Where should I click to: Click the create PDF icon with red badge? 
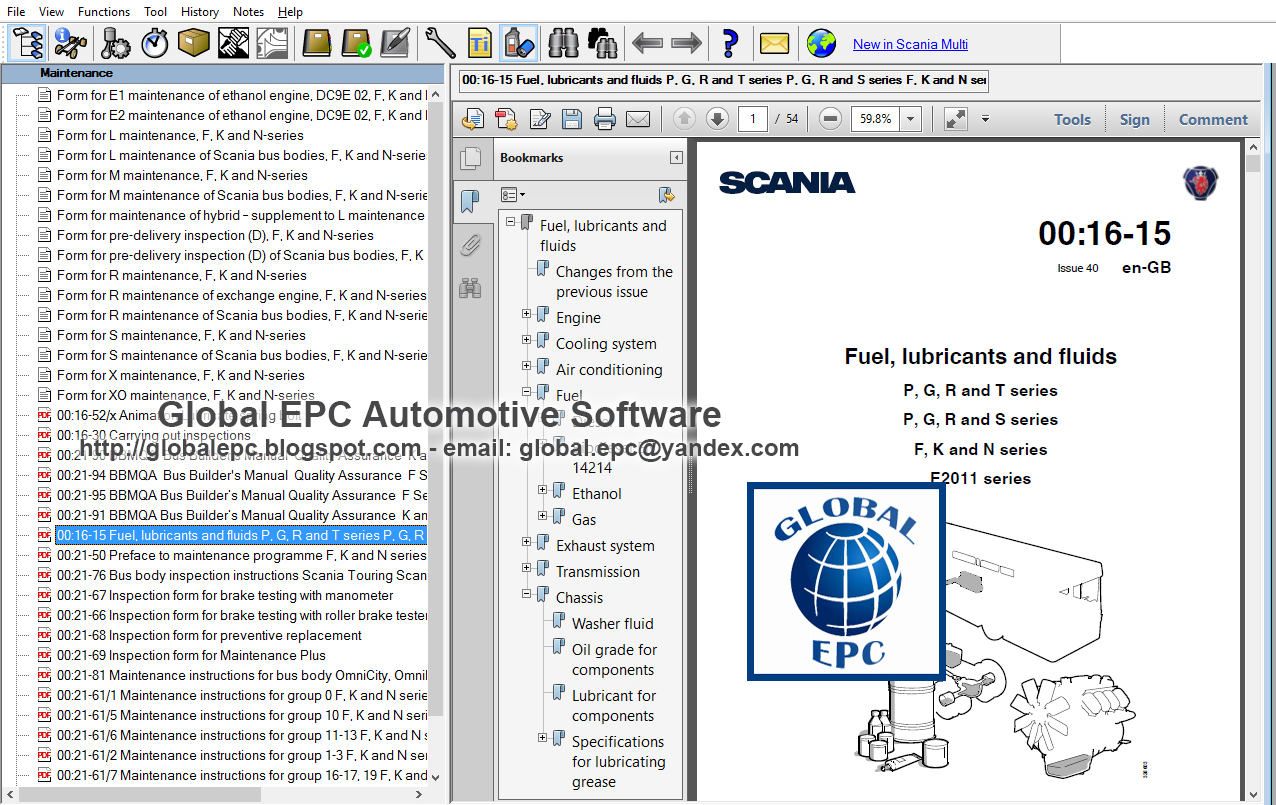point(506,120)
